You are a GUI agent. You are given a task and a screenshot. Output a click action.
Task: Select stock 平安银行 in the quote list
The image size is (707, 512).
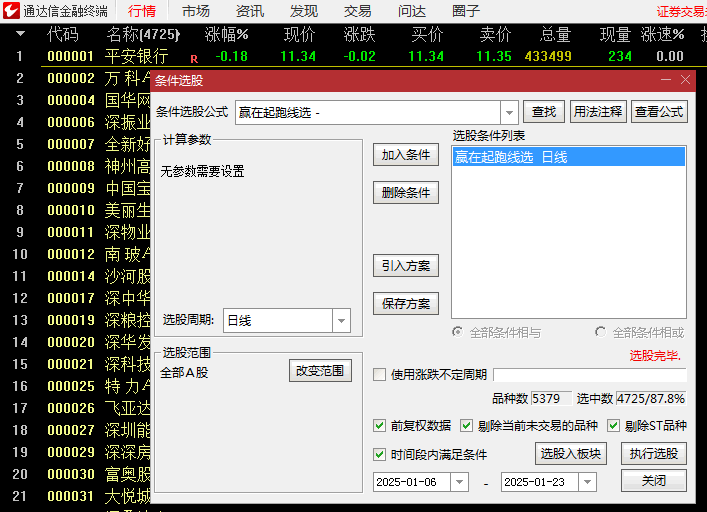tap(136, 56)
